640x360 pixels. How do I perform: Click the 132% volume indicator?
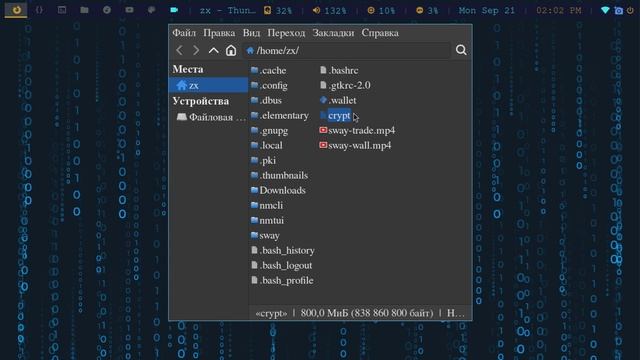coord(329,11)
